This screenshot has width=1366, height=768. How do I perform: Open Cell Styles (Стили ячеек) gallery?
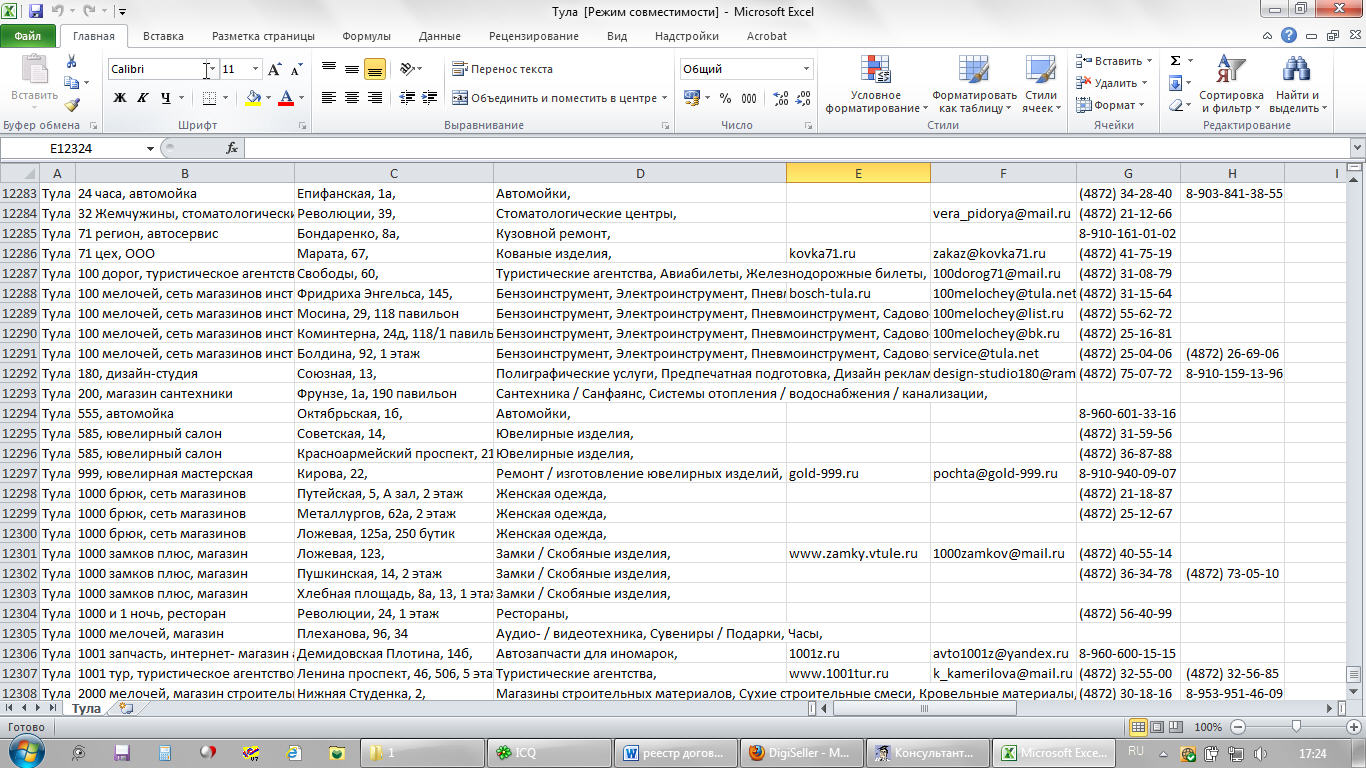[1041, 84]
